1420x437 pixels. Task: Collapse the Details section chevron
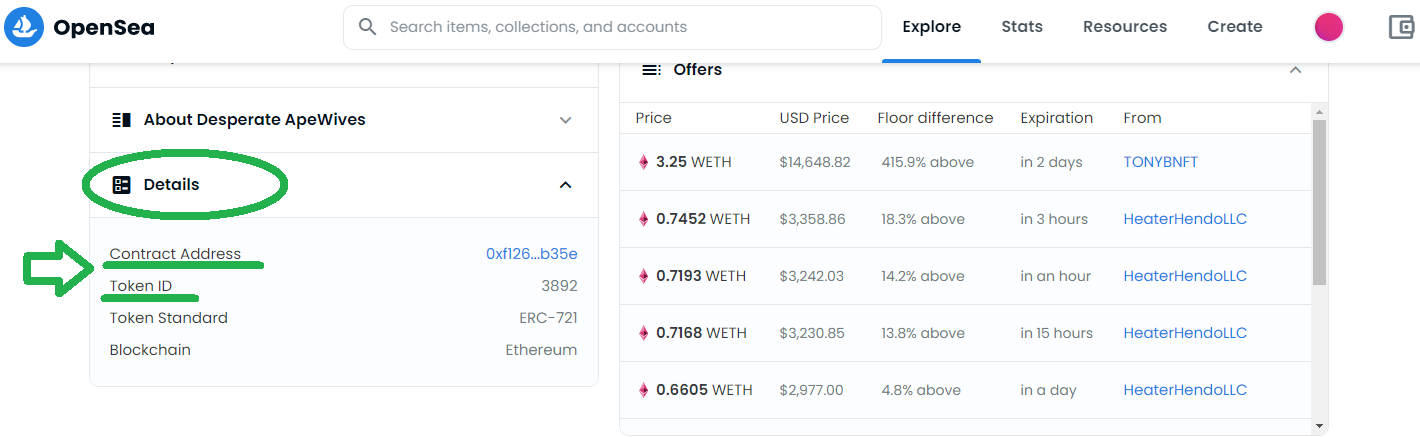pos(565,185)
